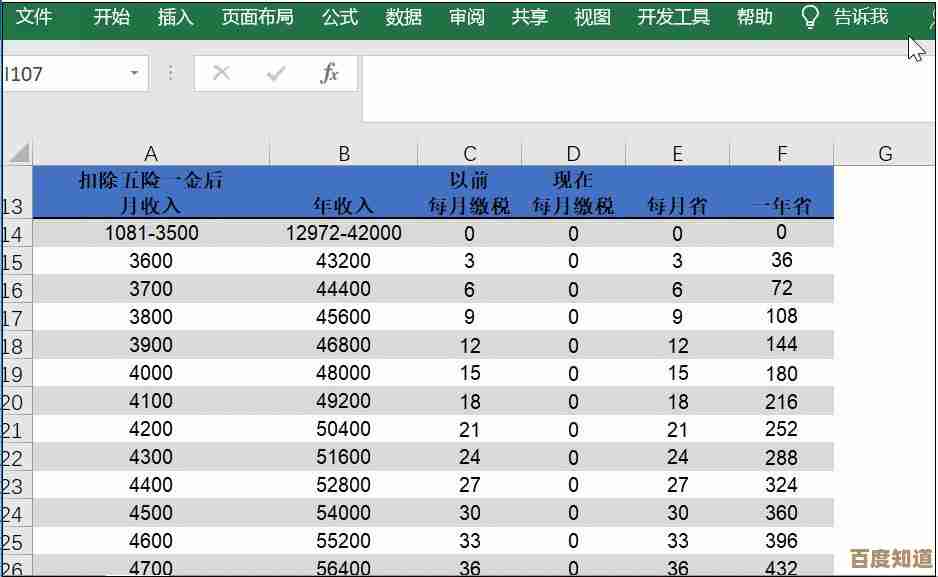Click the ellipsis separator next to Name Box

[x=170, y=73]
